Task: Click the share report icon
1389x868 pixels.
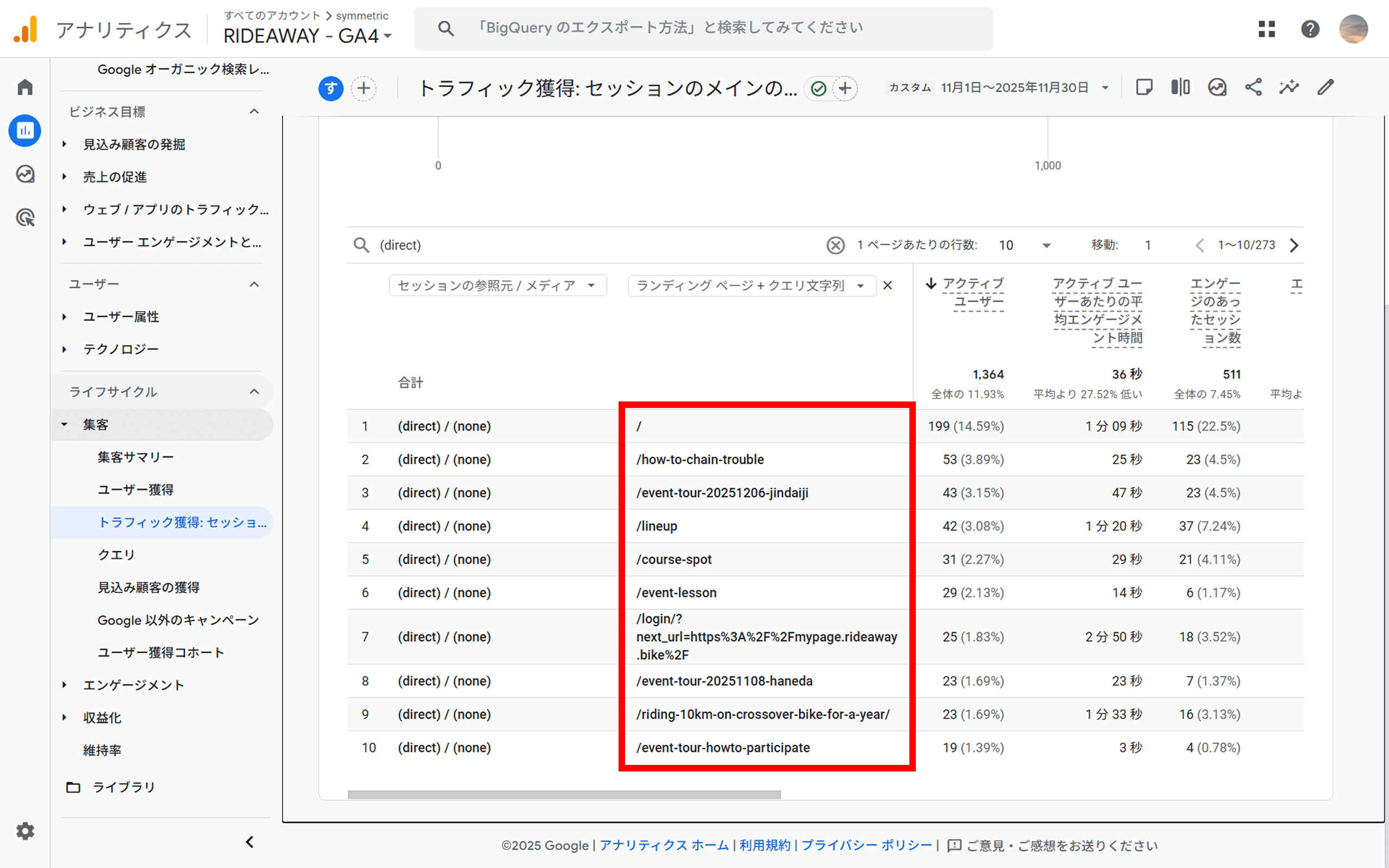Action: (1253, 87)
